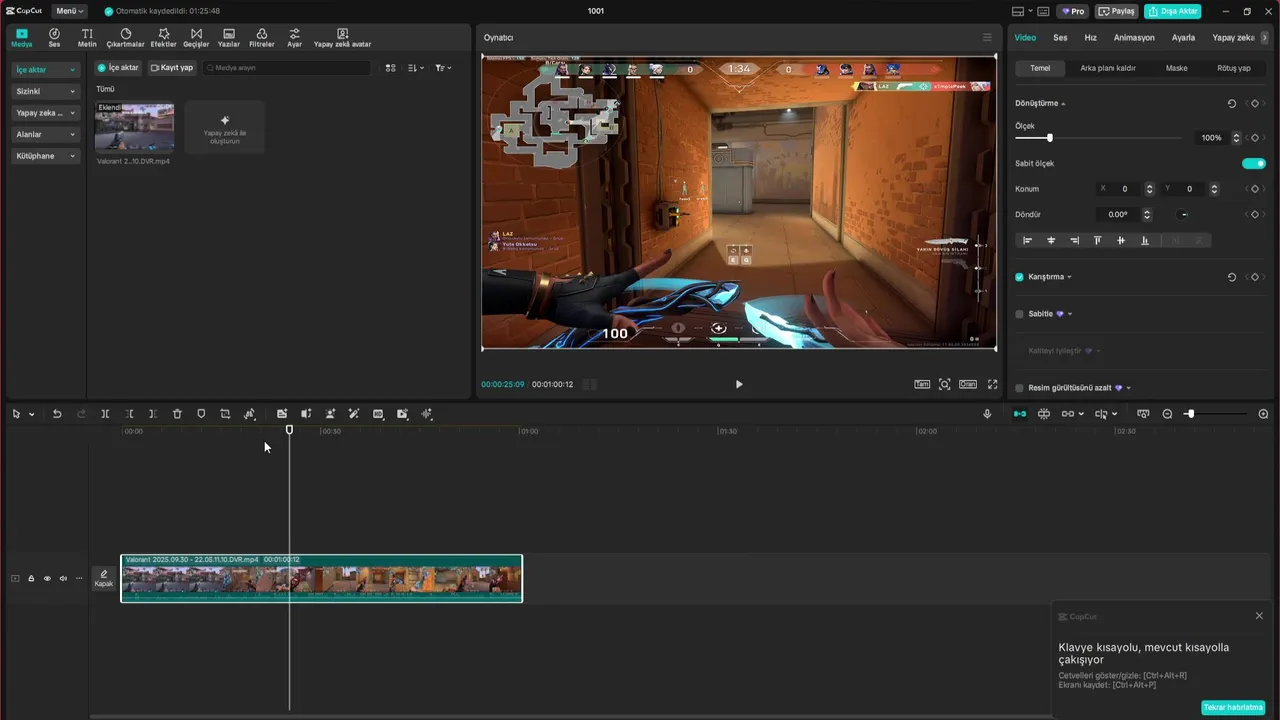Click the timeline zoom slider handle
Image resolution: width=1280 pixels, height=720 pixels.
tap(1190, 414)
